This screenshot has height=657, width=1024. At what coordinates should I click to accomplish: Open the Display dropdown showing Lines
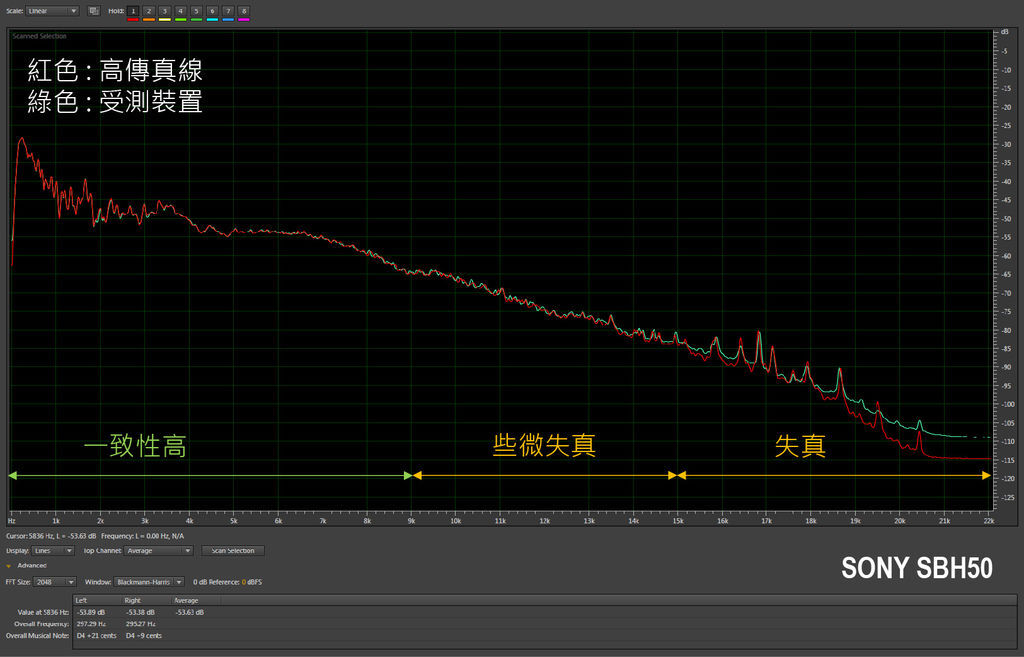[x=54, y=550]
